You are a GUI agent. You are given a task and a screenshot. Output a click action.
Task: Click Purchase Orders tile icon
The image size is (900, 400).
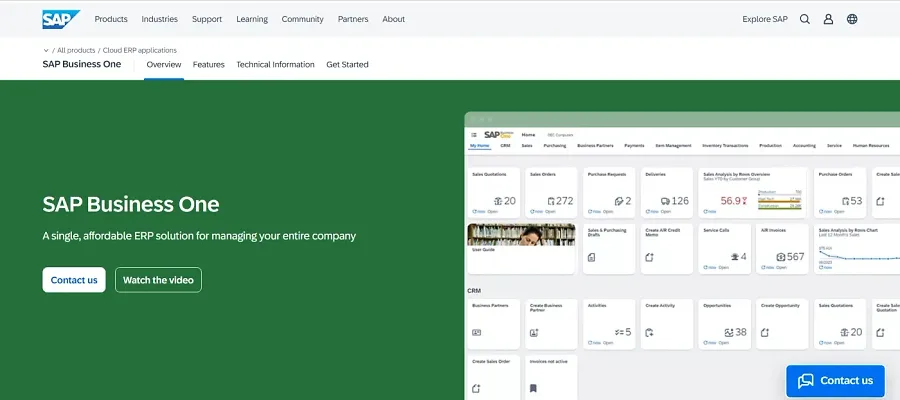pos(845,201)
